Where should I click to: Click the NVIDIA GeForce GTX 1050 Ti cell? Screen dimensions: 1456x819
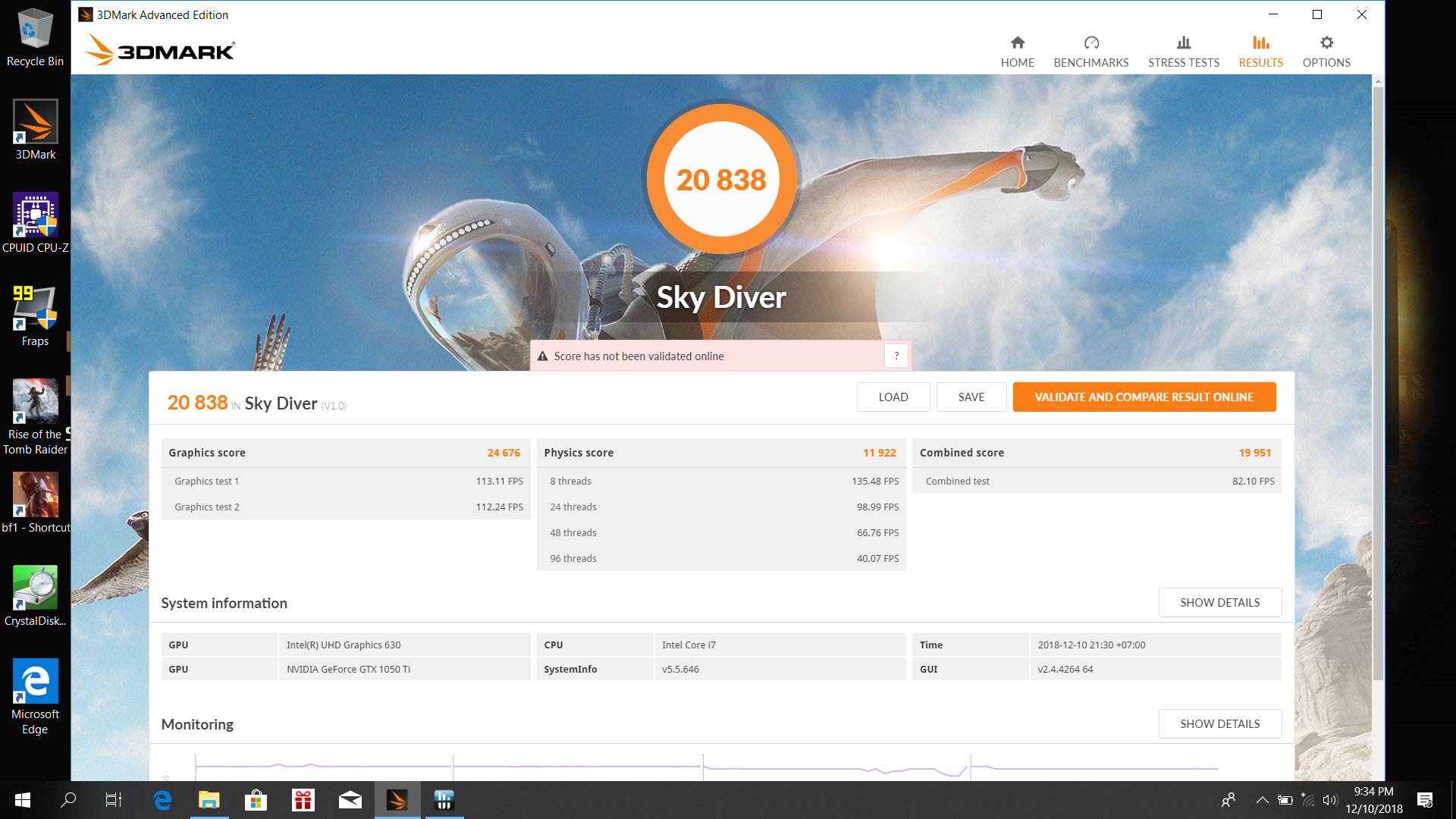click(405, 669)
